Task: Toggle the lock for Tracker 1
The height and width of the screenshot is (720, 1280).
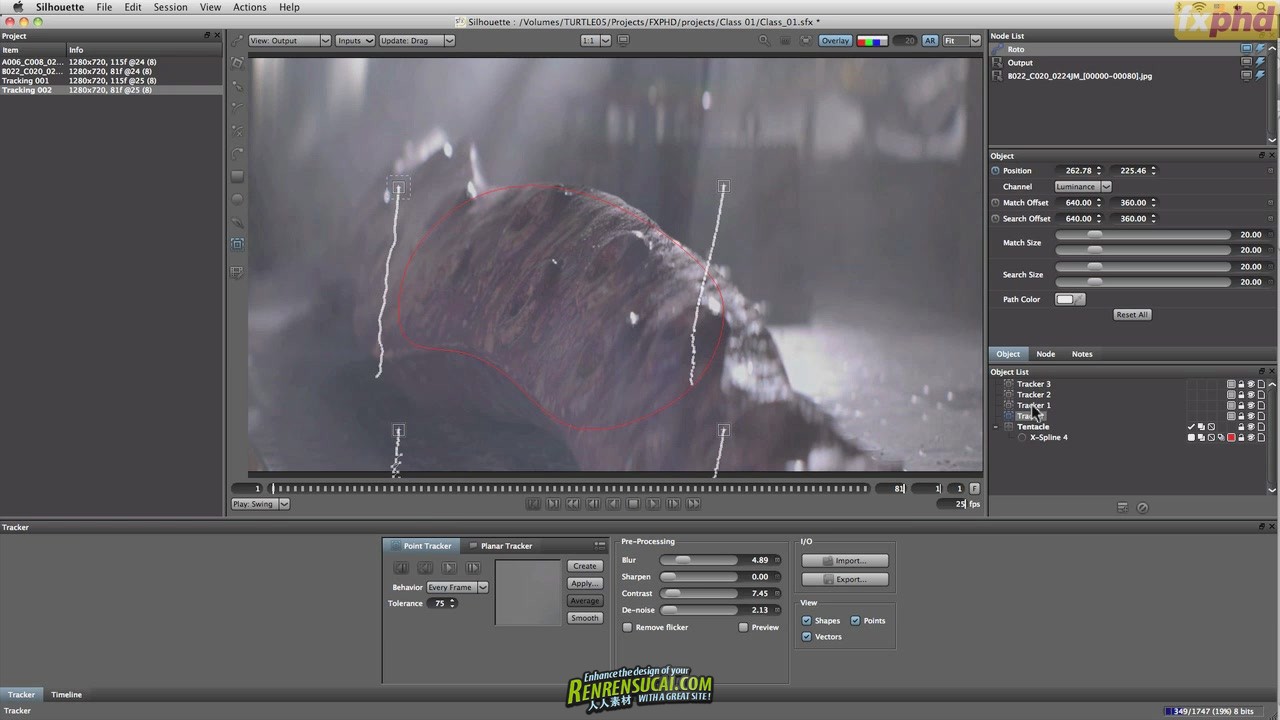Action: (1241, 405)
